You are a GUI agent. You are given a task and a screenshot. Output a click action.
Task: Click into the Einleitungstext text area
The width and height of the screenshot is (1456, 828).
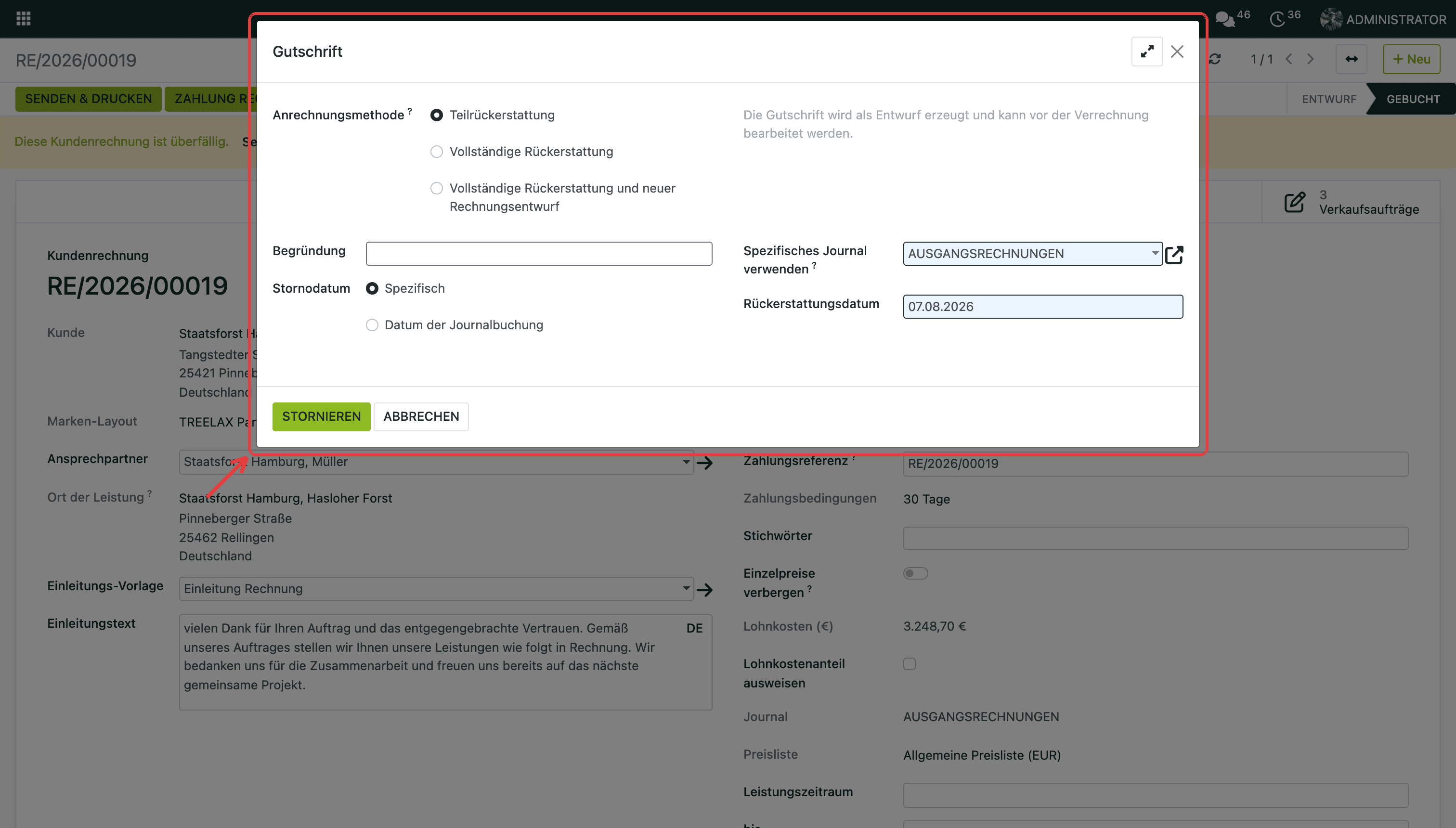pyautogui.click(x=445, y=662)
